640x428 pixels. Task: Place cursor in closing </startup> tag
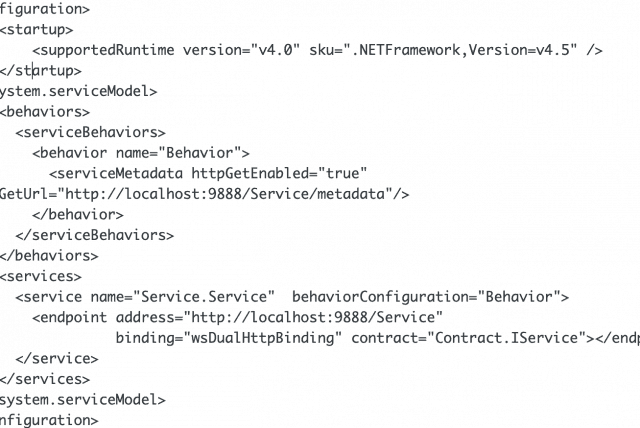(x=41, y=70)
